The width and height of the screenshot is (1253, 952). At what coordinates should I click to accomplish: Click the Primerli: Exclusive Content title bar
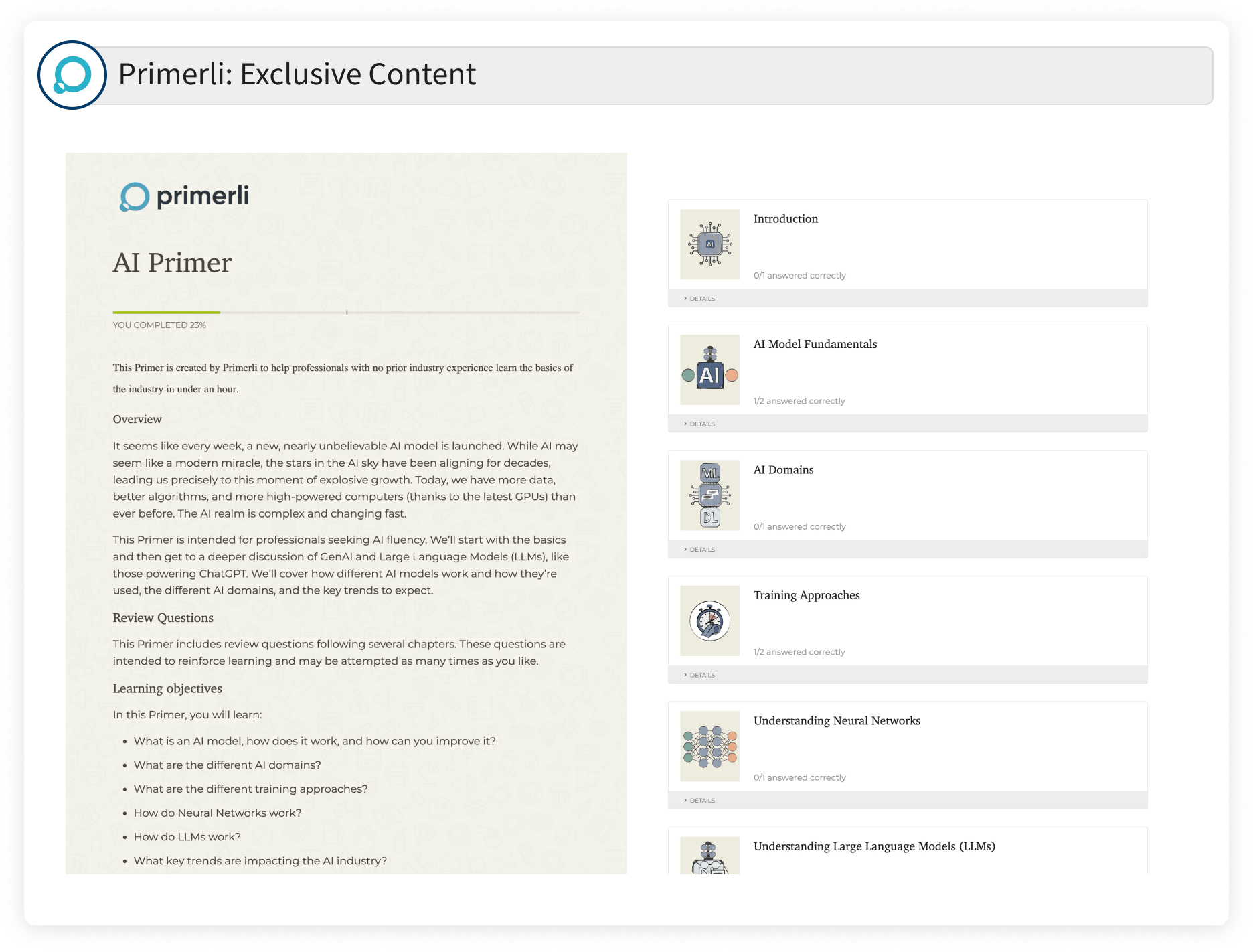[298, 74]
